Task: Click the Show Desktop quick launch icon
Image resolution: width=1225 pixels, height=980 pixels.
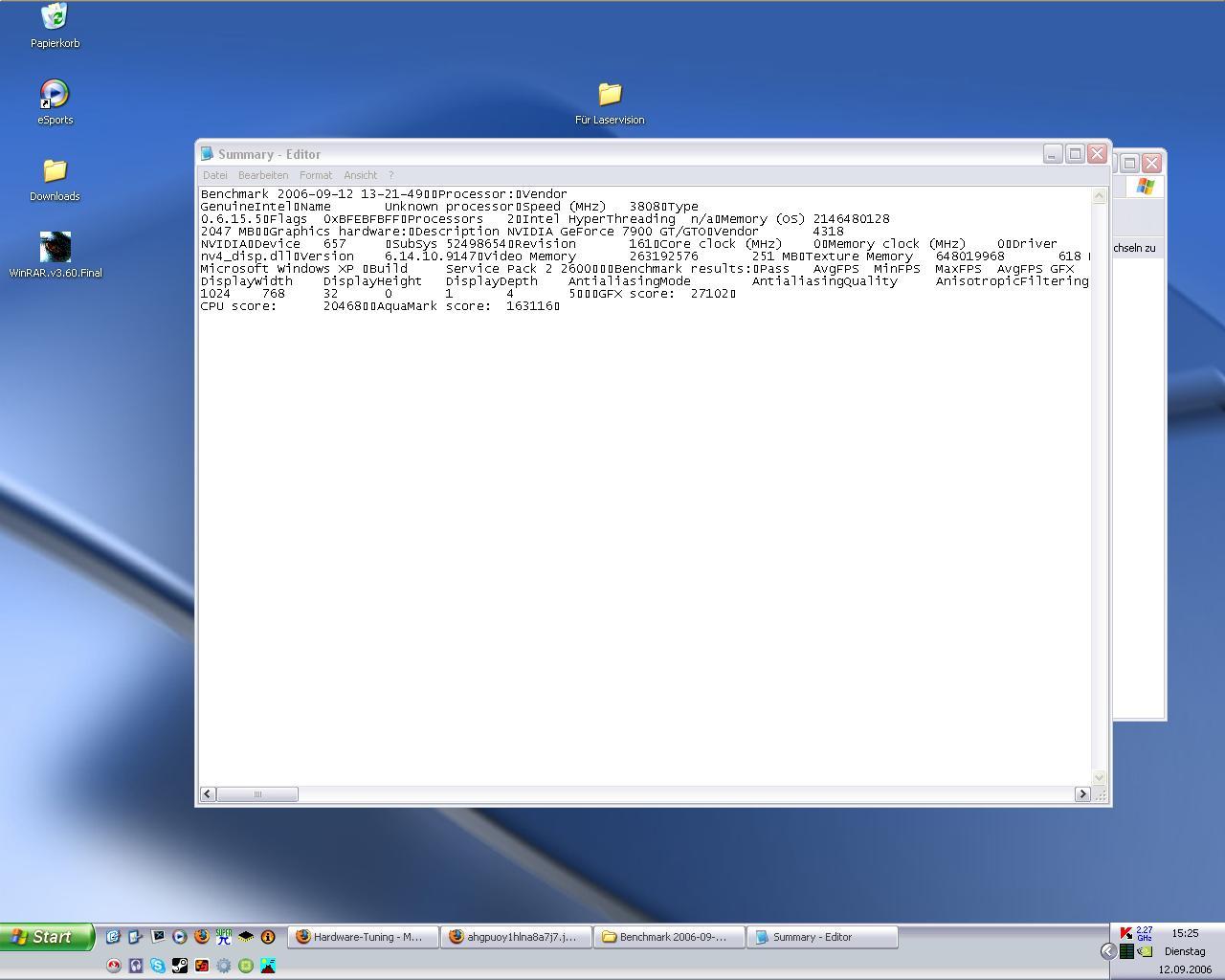Action: pyautogui.click(x=134, y=937)
